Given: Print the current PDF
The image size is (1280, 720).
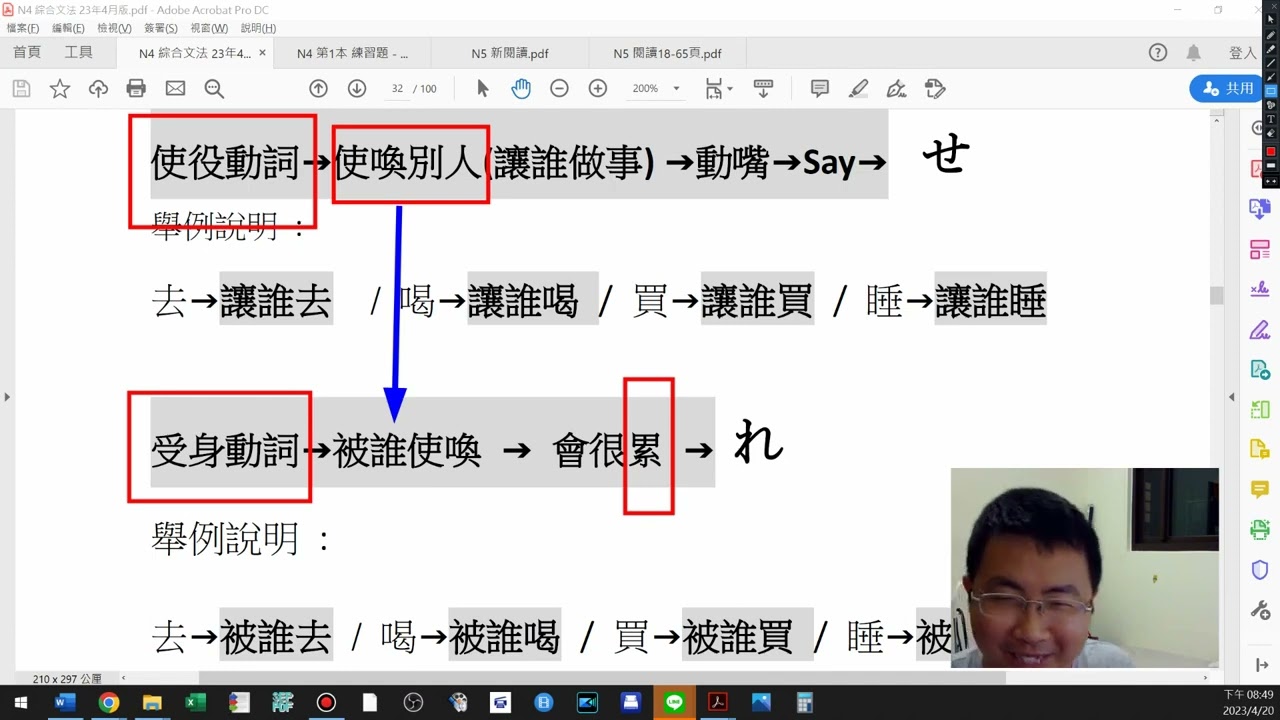Looking at the screenshot, I should (x=137, y=89).
